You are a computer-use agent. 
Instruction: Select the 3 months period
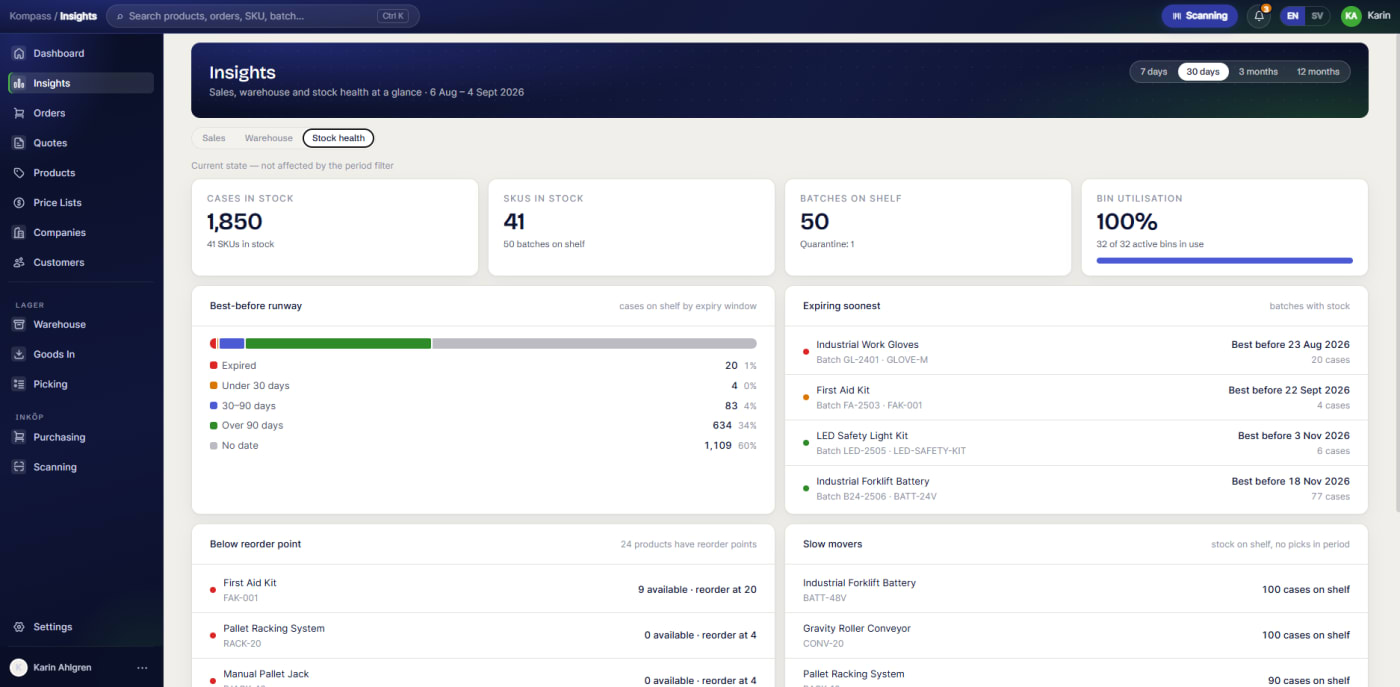pyautogui.click(x=1258, y=72)
